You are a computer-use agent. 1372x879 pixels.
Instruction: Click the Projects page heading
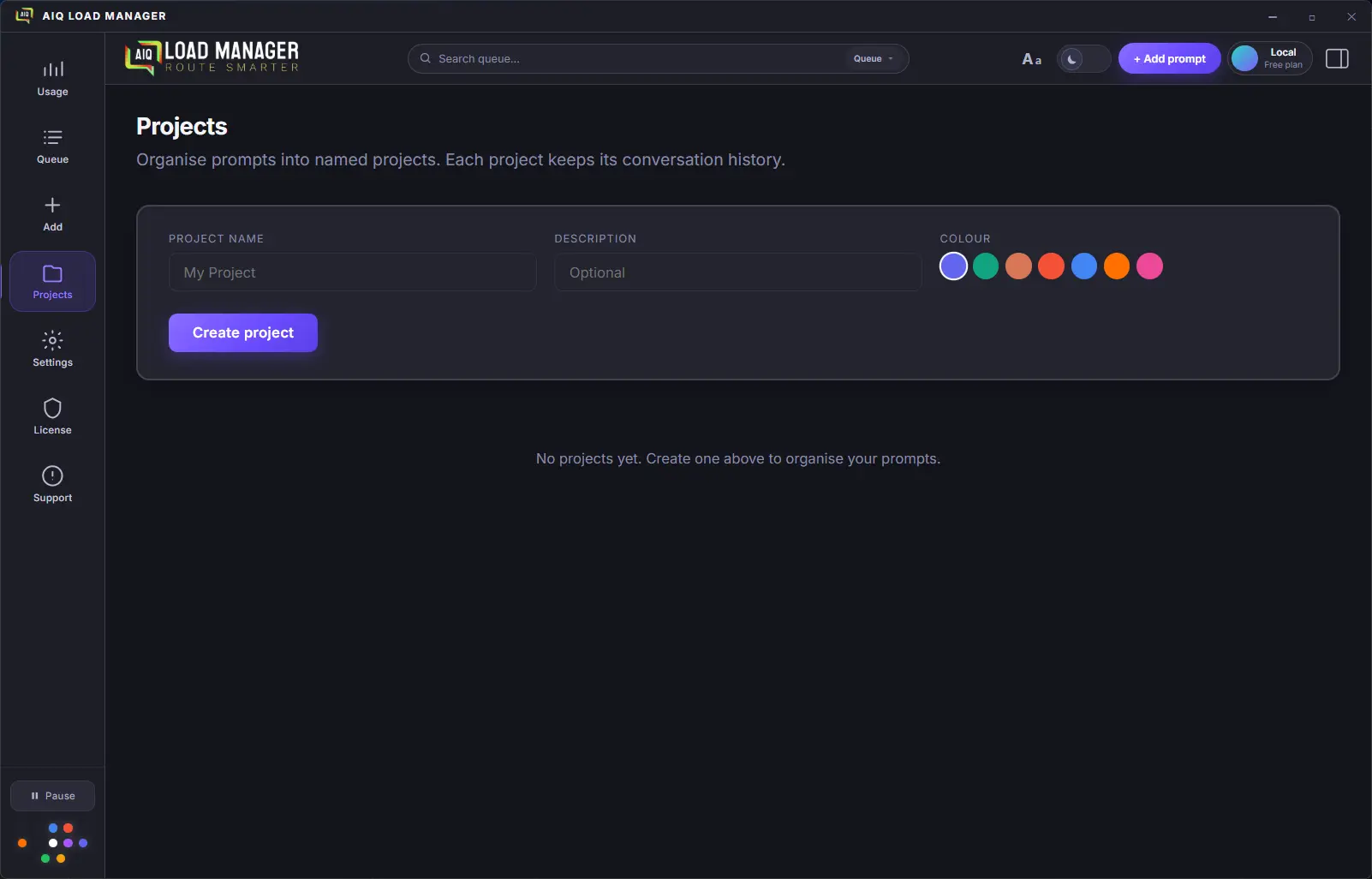[182, 127]
